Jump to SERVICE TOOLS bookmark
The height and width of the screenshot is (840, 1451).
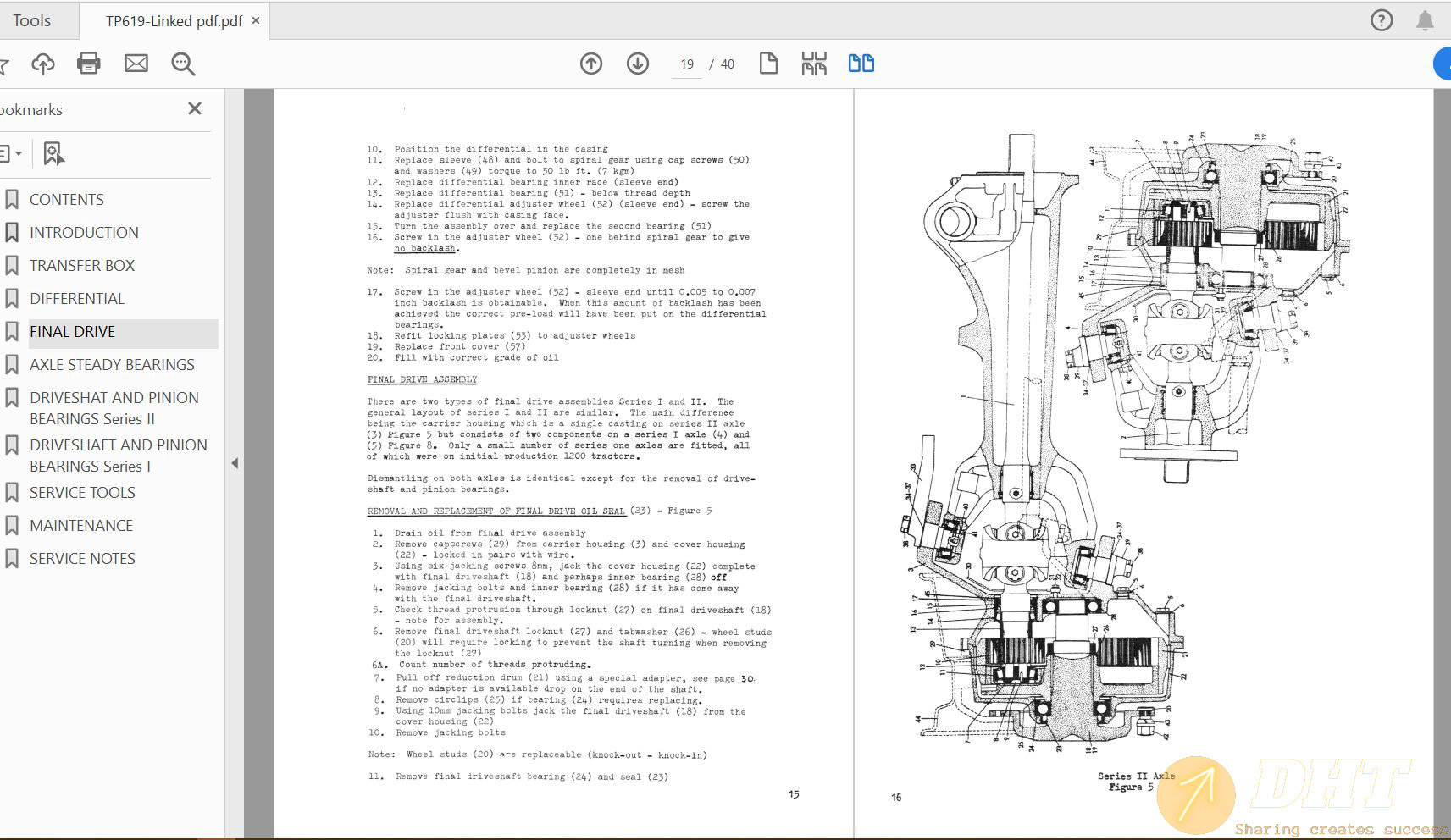[82, 493]
